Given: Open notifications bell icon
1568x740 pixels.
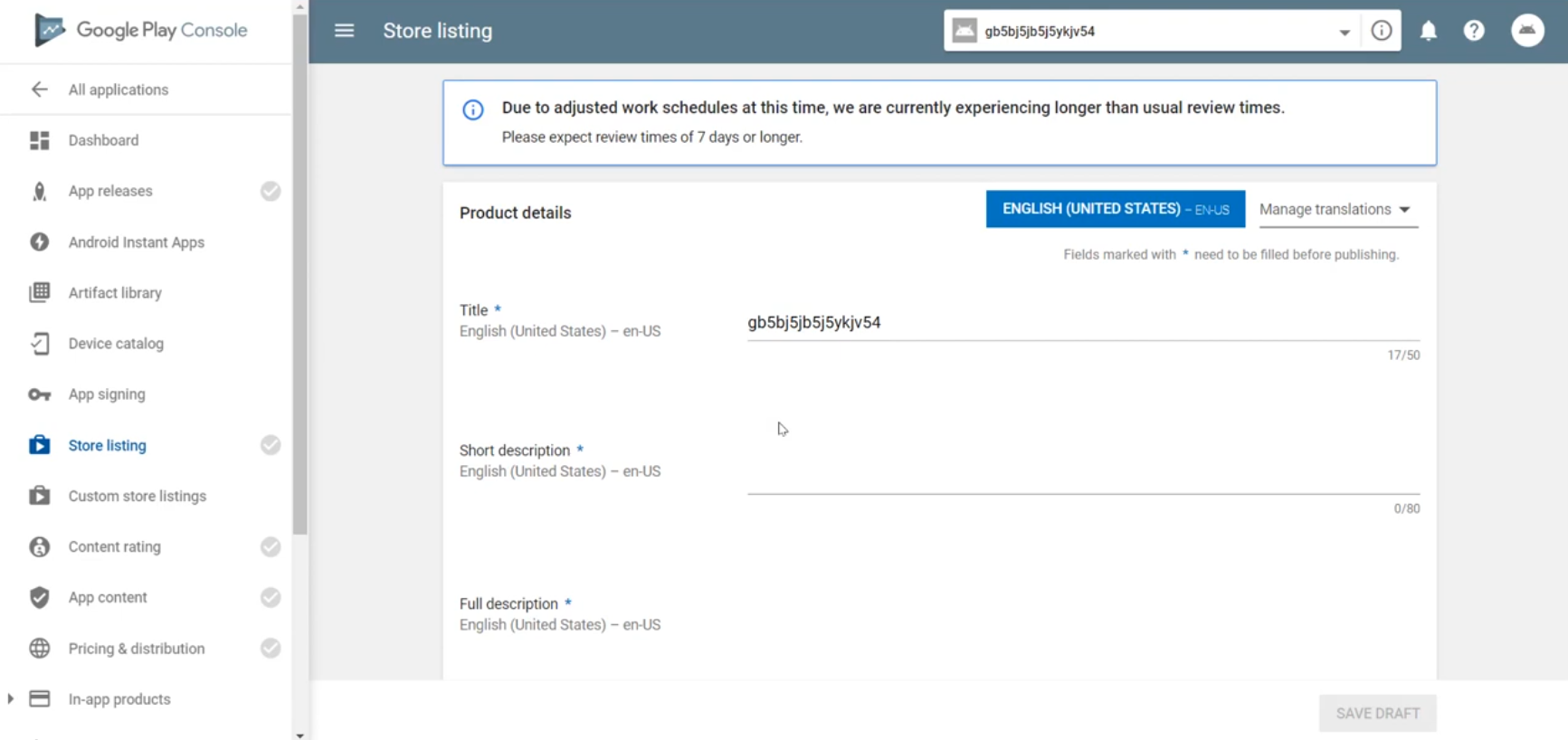Looking at the screenshot, I should tap(1428, 31).
